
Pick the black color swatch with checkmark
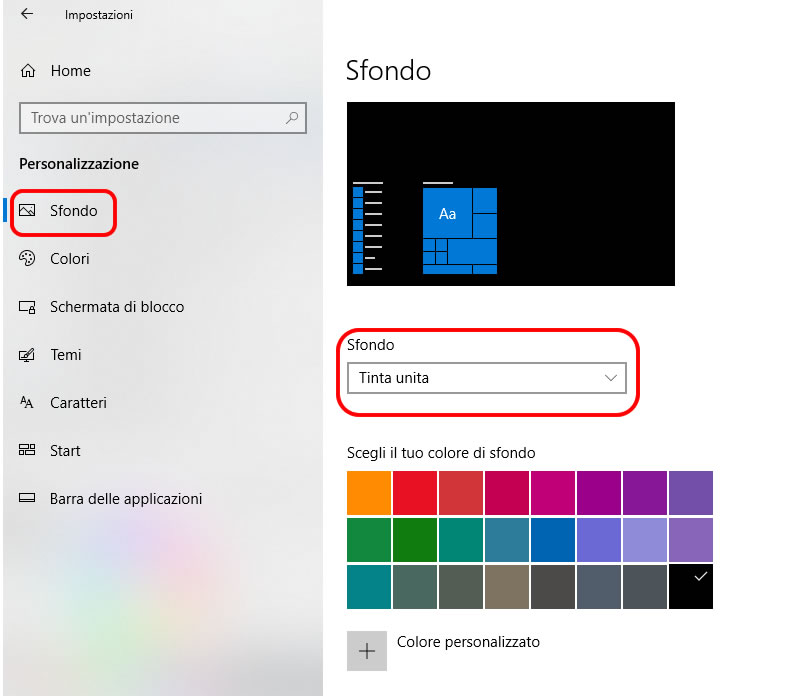(691, 586)
